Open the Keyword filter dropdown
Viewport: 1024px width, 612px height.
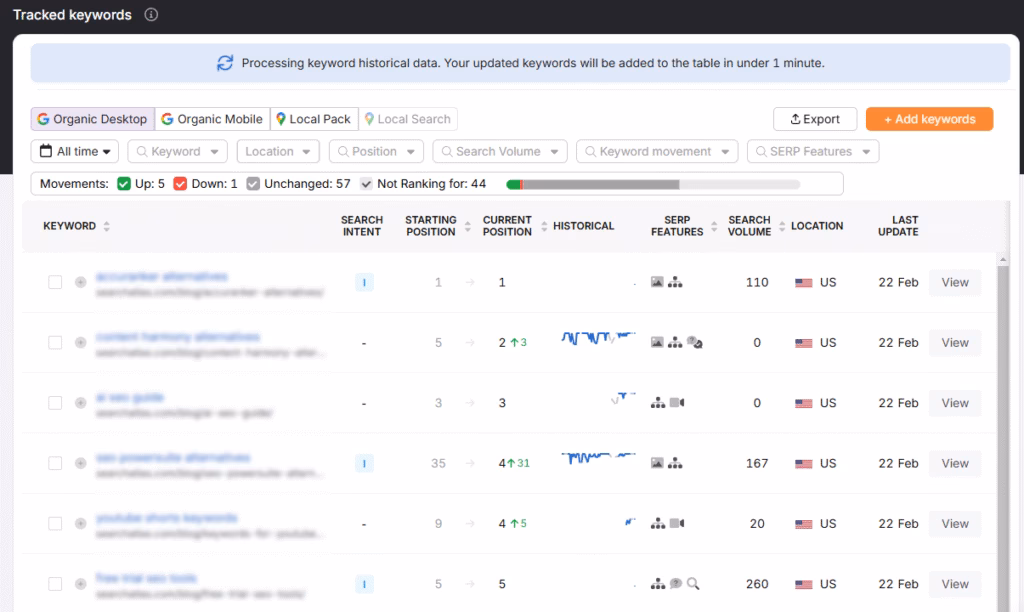pyautogui.click(x=177, y=151)
